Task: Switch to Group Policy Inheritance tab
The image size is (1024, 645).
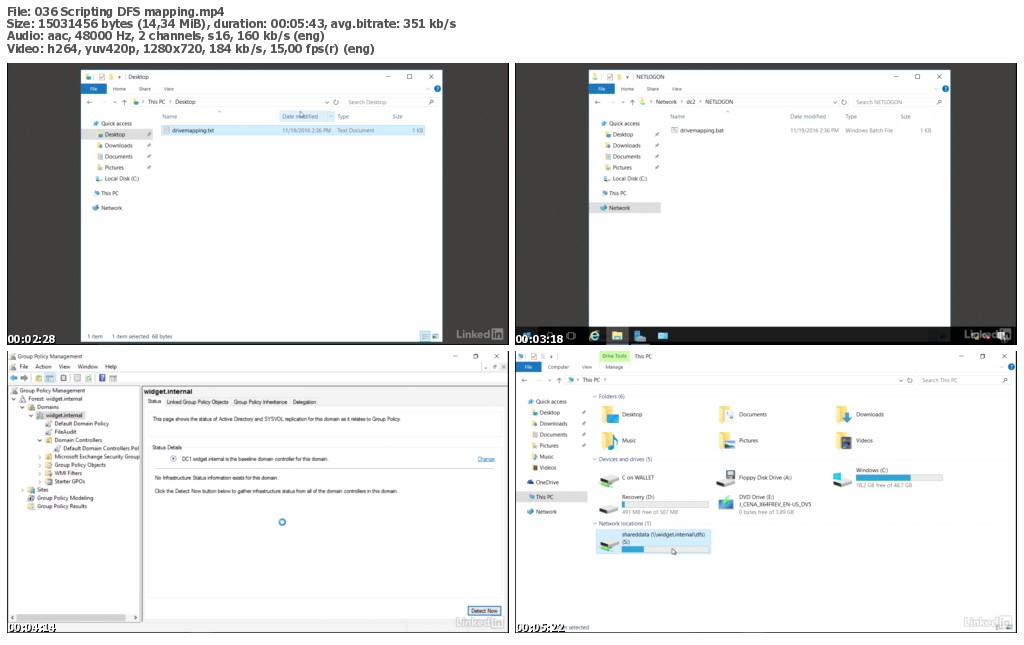Action: (260, 402)
